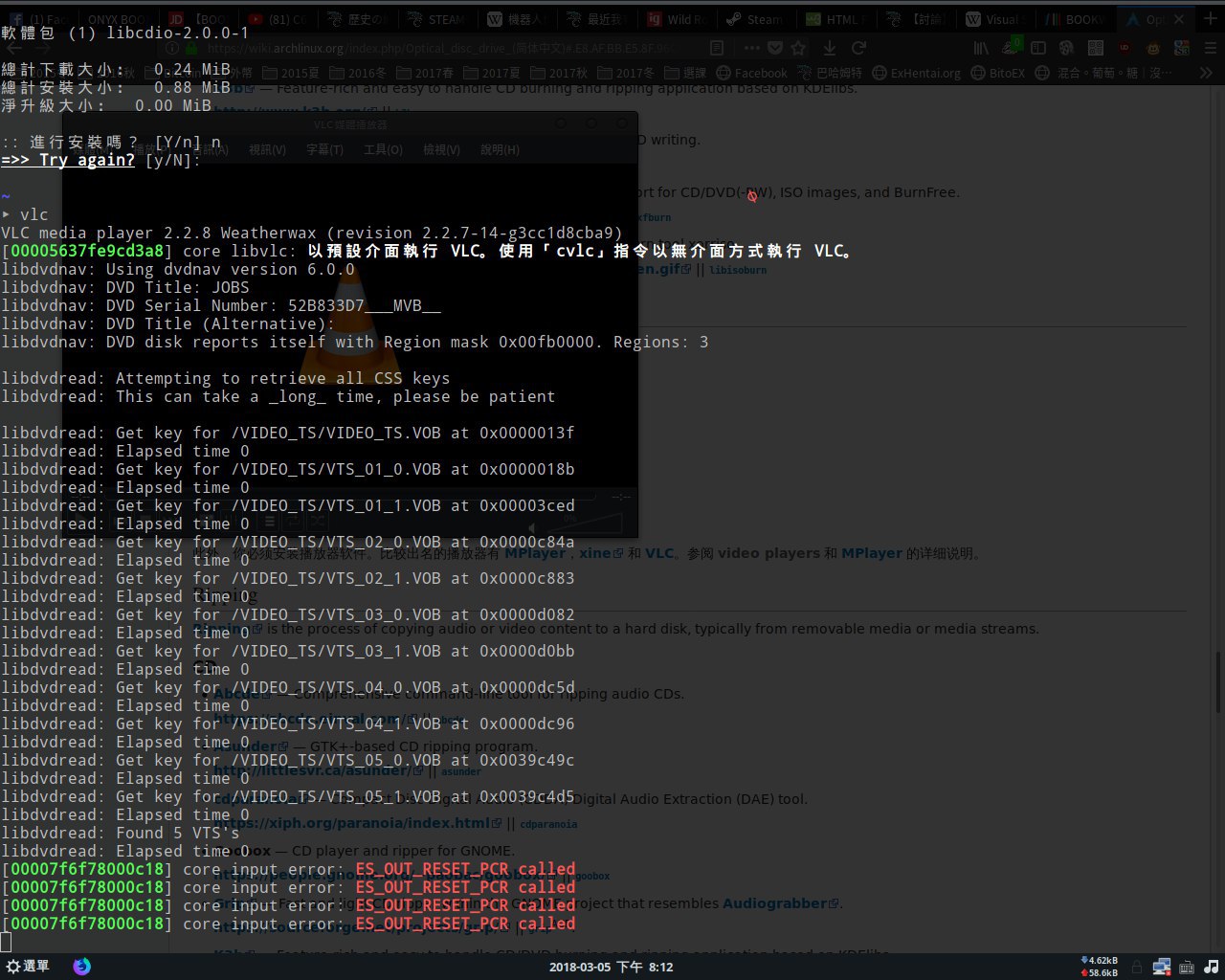Open the 2017夏 bookmark folder
Image resolution: width=1225 pixels, height=980 pixels.
492,73
